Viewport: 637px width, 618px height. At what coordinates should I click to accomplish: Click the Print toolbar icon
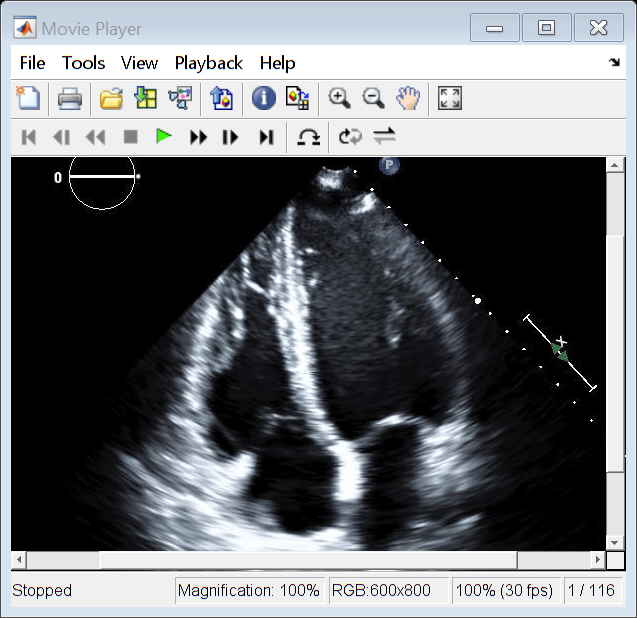click(x=69, y=98)
